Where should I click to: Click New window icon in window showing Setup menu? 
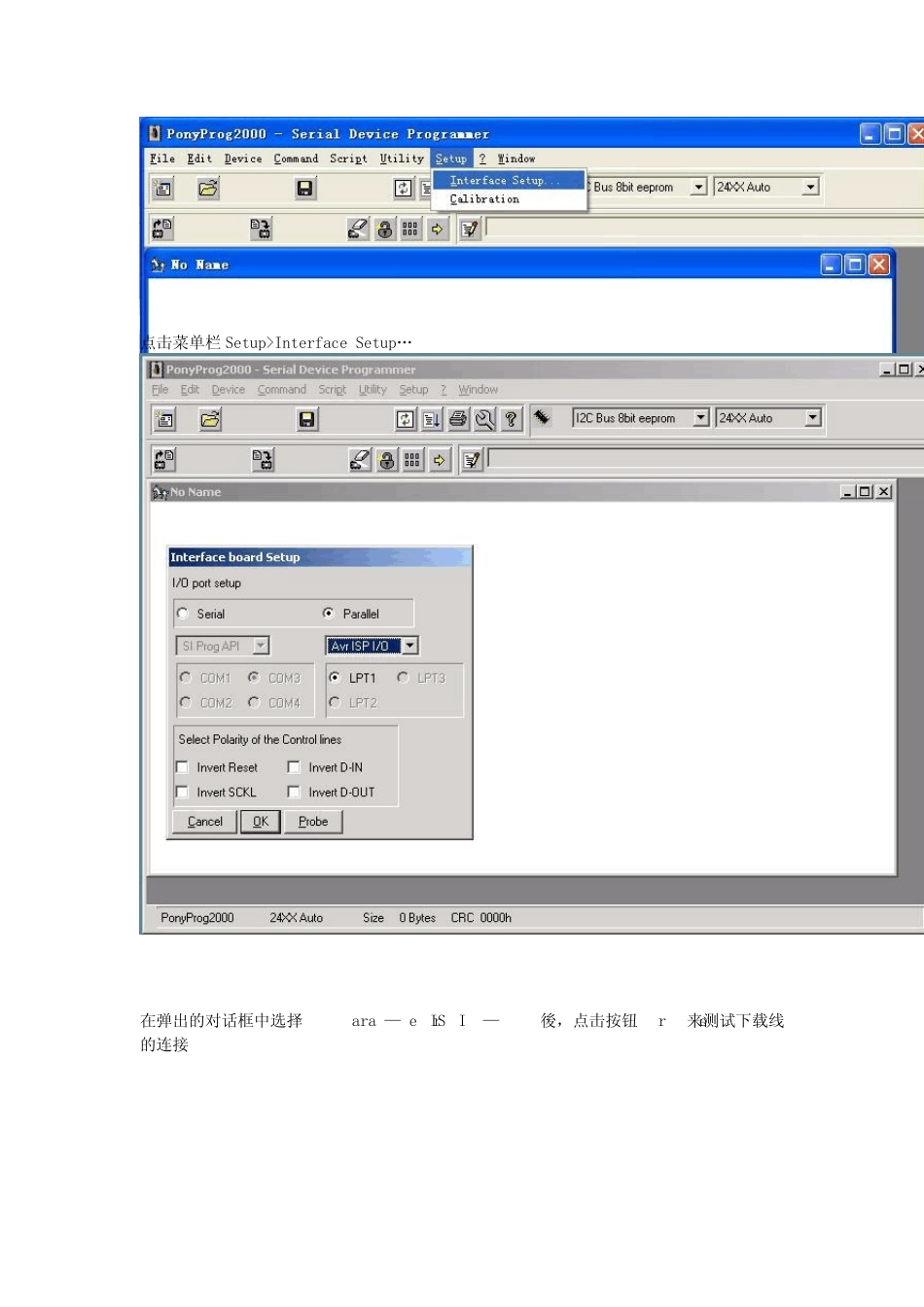click(163, 189)
